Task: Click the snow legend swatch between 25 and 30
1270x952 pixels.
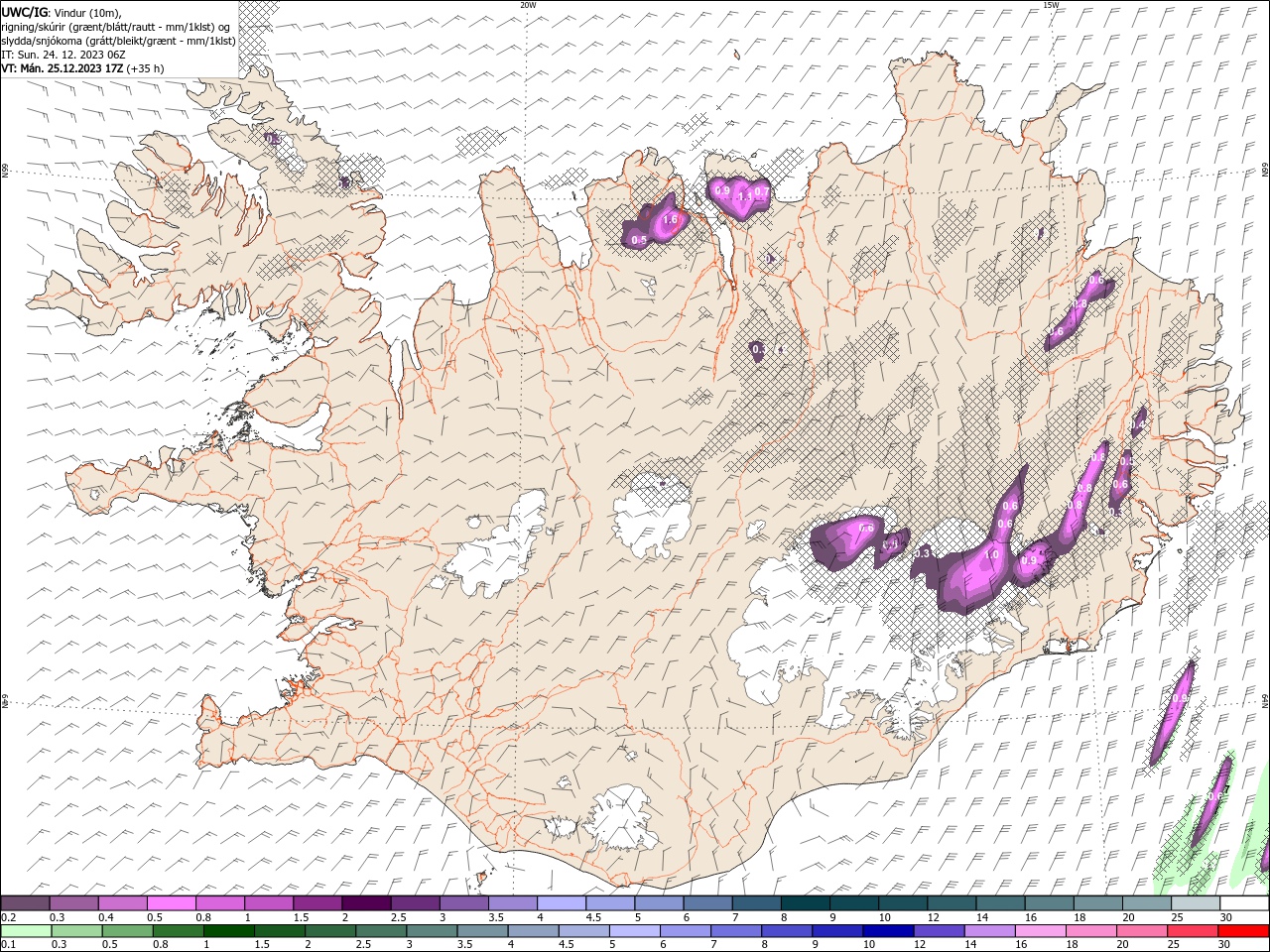Action: pos(1196,902)
